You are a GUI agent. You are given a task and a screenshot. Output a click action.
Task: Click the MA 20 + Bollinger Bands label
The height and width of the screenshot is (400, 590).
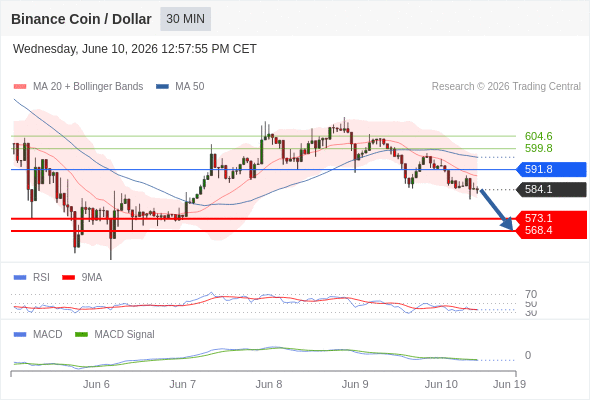tap(88, 87)
